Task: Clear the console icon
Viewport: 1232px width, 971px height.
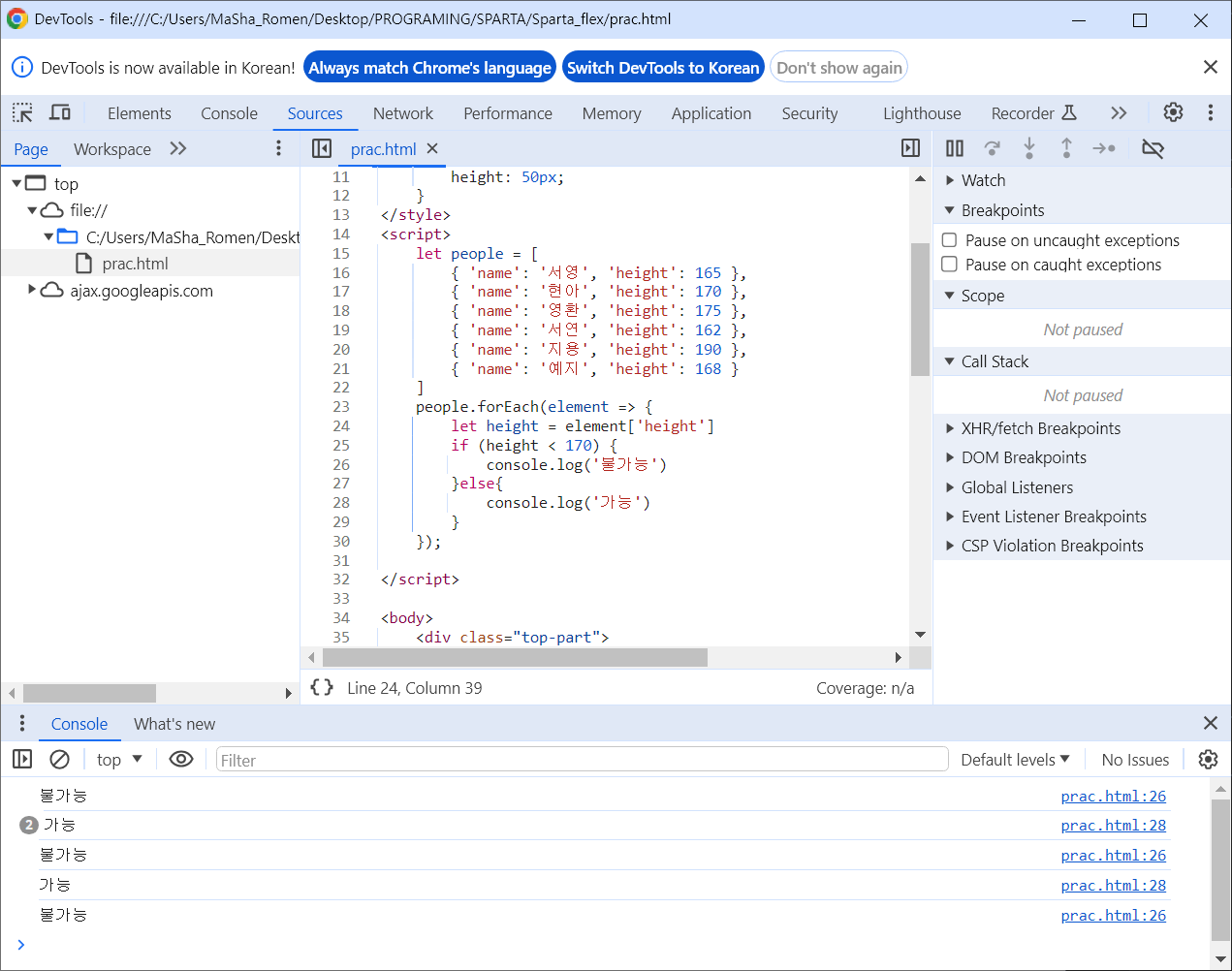Action: point(59,759)
